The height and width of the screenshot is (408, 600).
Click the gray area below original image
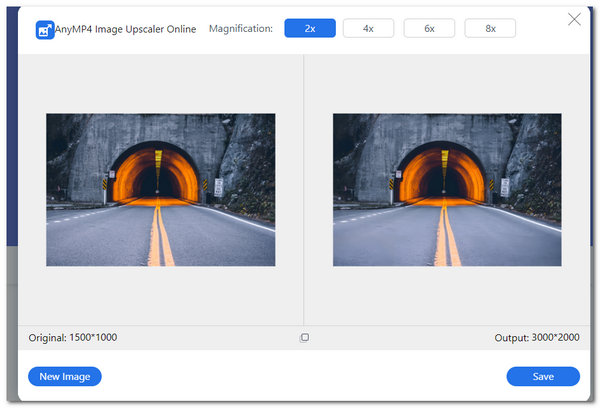pos(160,295)
